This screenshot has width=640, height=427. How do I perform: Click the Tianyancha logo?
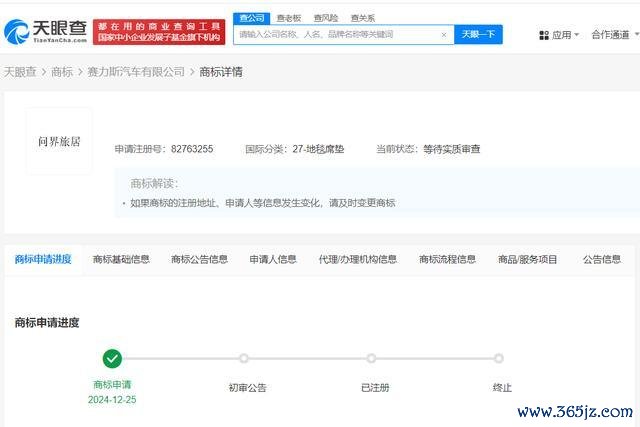(45, 31)
